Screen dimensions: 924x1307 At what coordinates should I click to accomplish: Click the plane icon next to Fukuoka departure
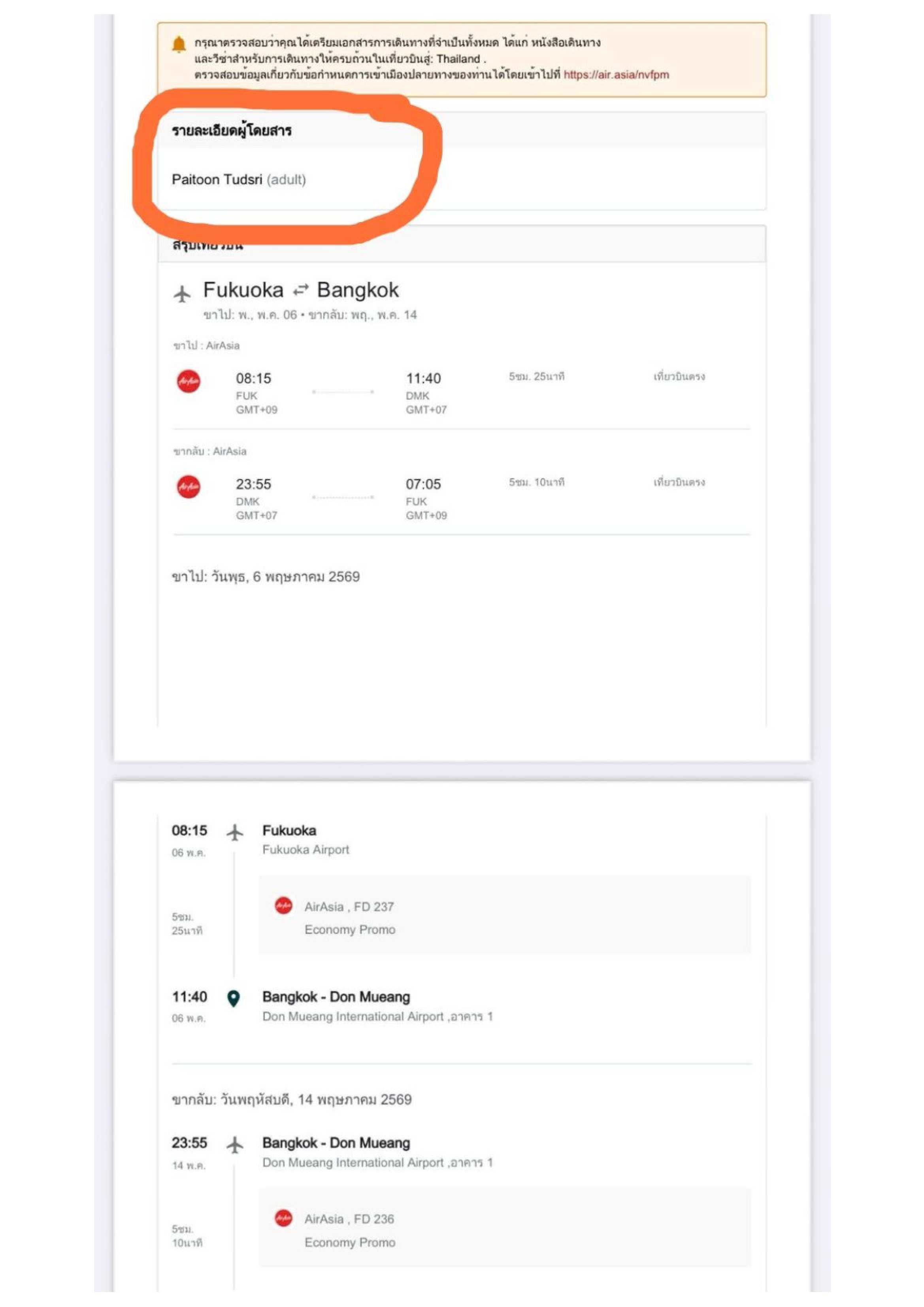pos(235,832)
